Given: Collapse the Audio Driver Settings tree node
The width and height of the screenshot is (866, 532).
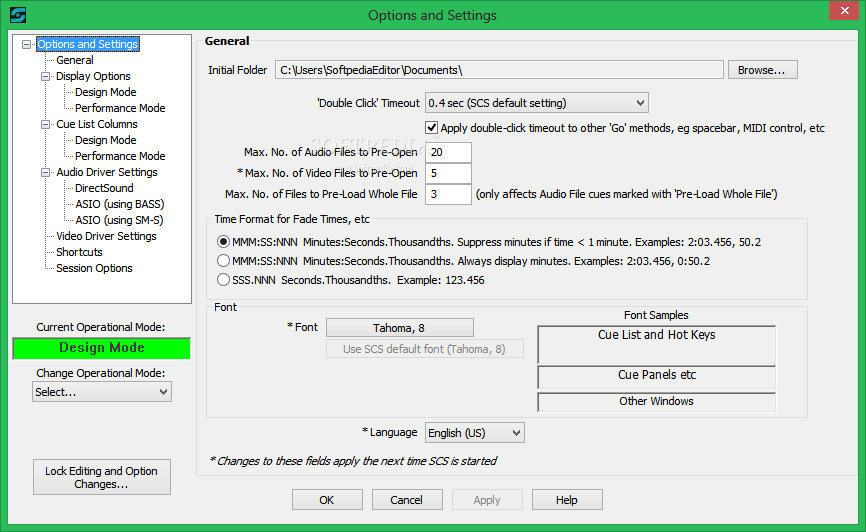Looking at the screenshot, I should [x=45, y=172].
